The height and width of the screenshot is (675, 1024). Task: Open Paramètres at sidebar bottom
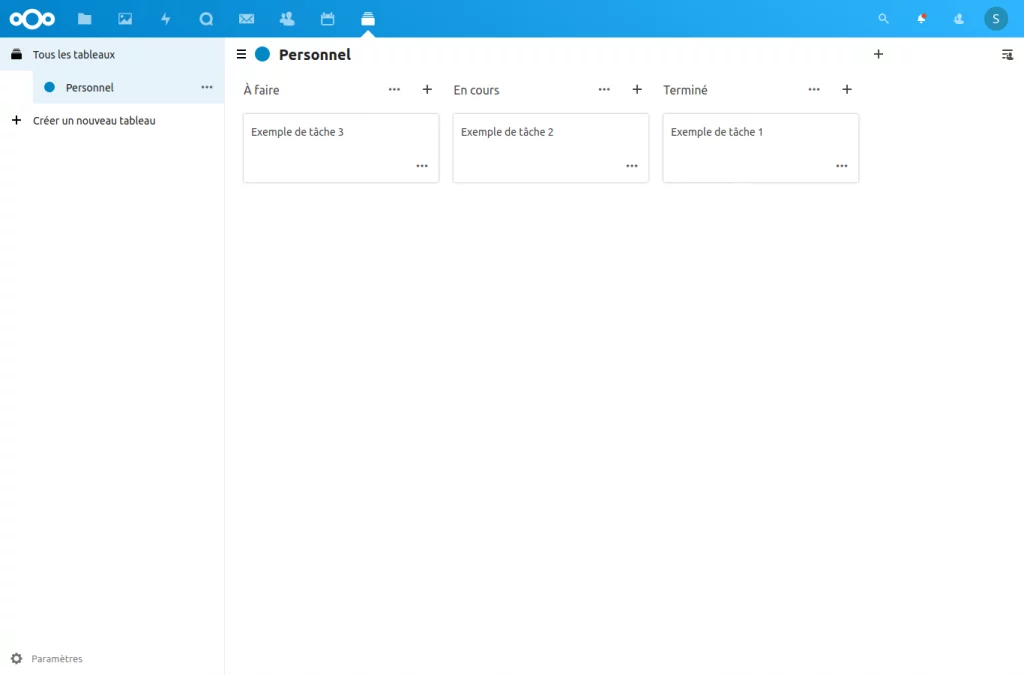click(57, 659)
